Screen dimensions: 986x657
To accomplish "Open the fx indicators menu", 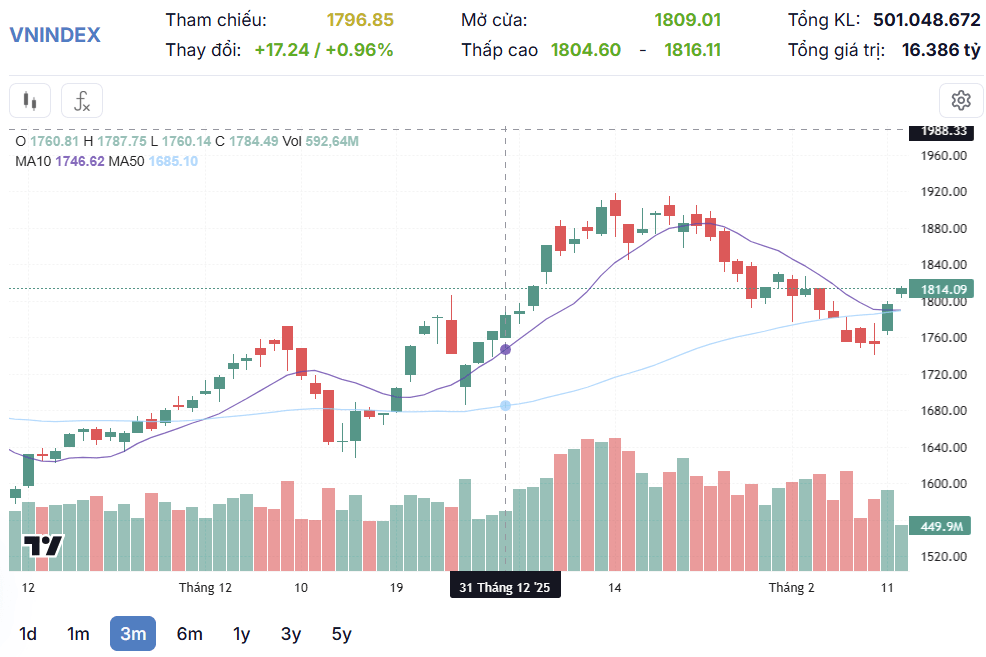I will [x=82, y=101].
